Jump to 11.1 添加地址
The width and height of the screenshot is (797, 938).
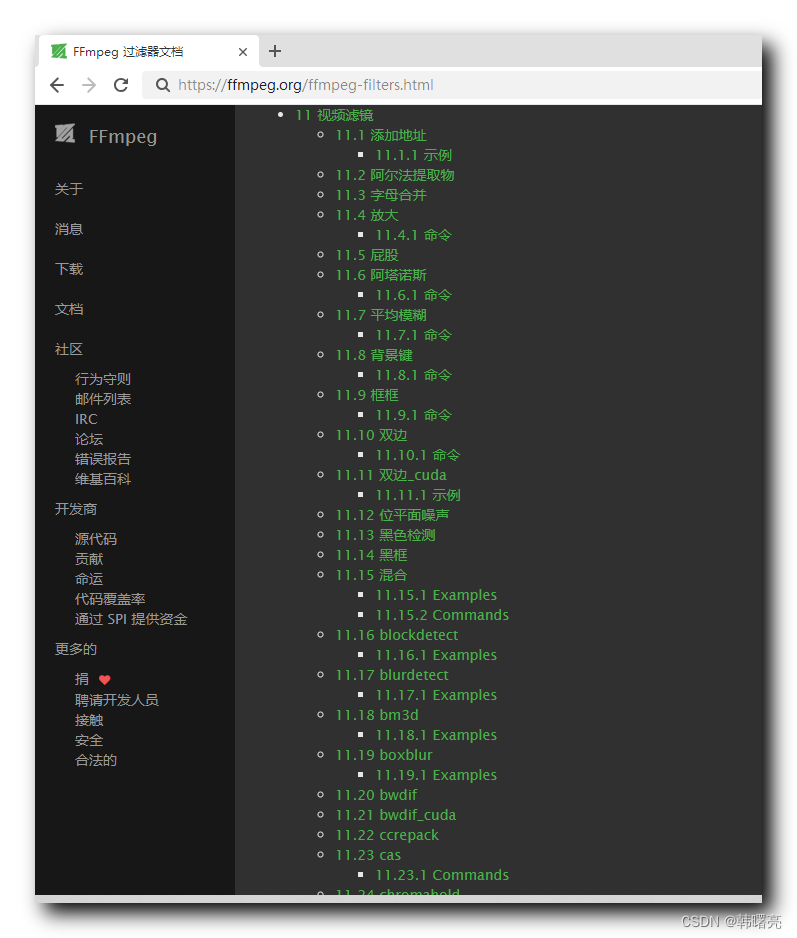(381, 135)
